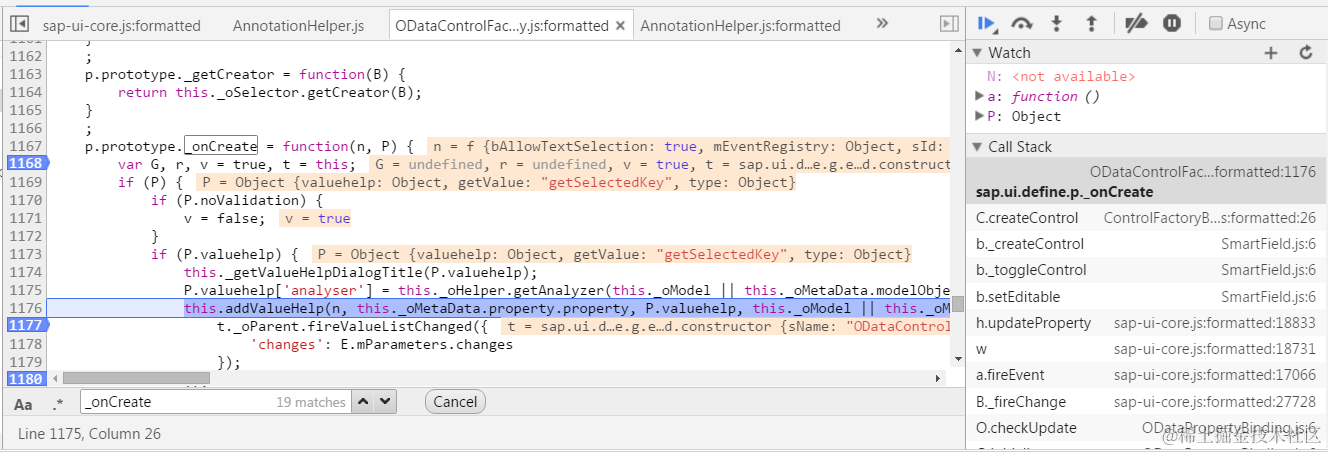The image size is (1328, 452).
Task: Go to previous search match
Action: [364, 402]
